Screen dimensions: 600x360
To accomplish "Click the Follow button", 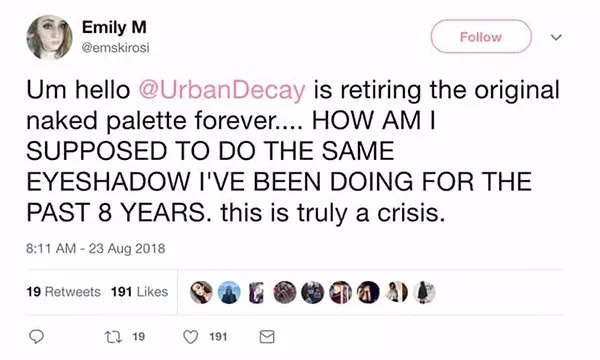I will (x=481, y=37).
